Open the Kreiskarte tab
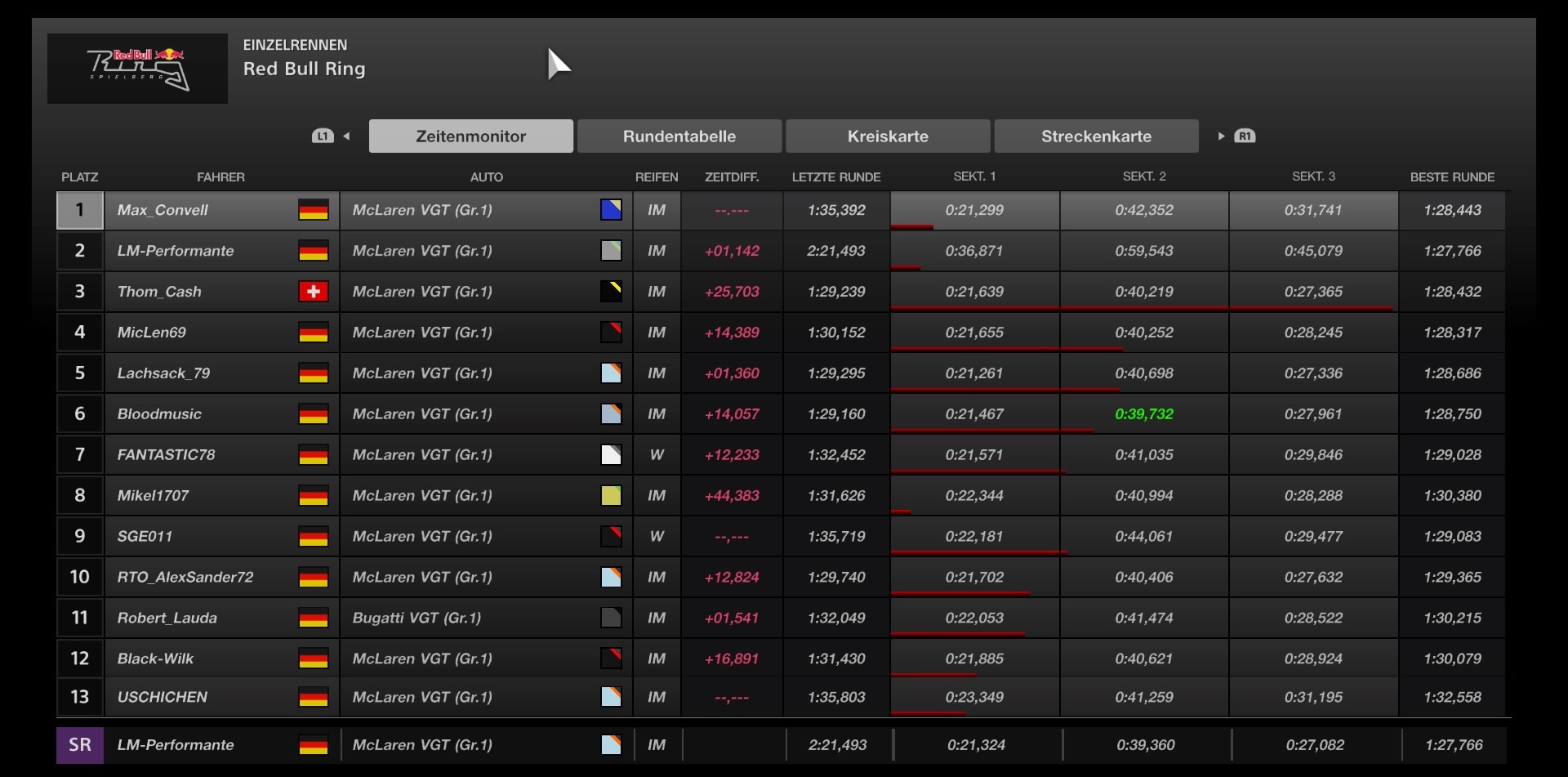 click(888, 136)
